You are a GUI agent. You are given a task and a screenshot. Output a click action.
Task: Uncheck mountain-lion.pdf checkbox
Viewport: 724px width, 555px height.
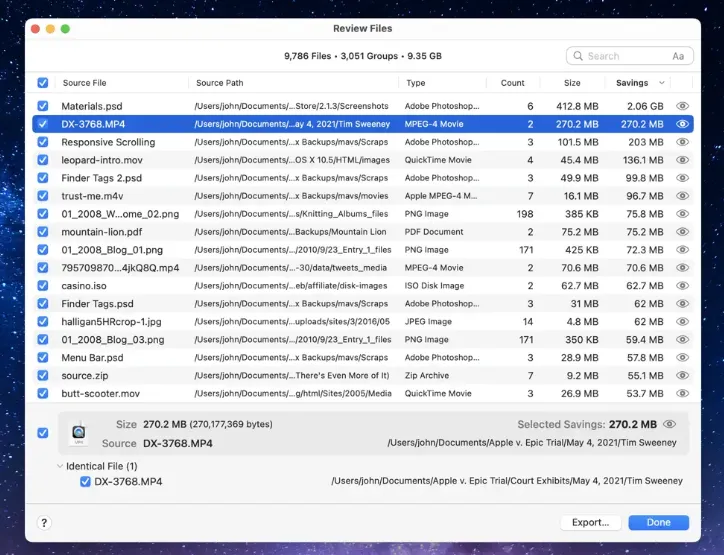point(43,232)
